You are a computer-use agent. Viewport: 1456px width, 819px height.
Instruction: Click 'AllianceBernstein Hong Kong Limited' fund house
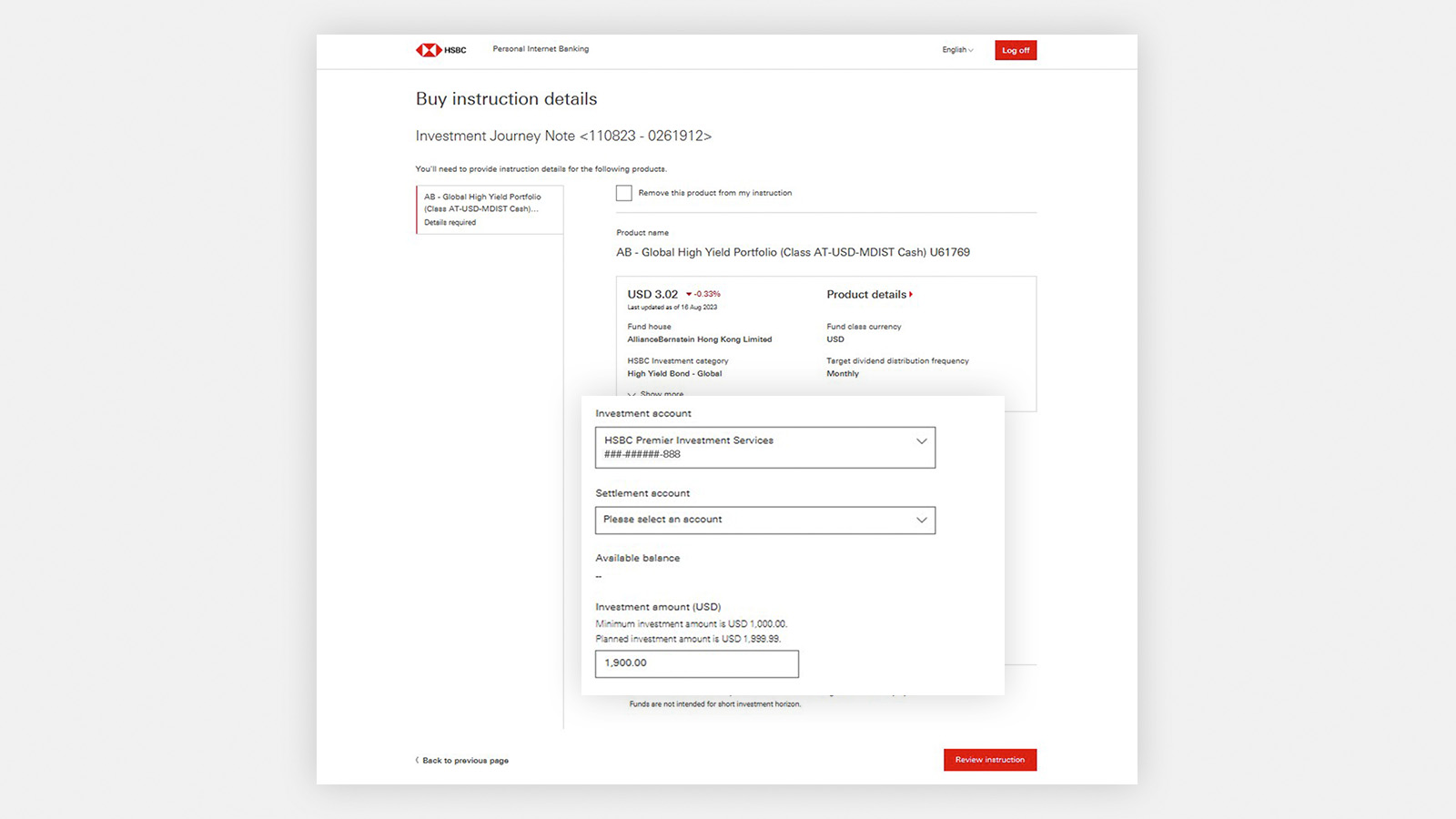(699, 339)
